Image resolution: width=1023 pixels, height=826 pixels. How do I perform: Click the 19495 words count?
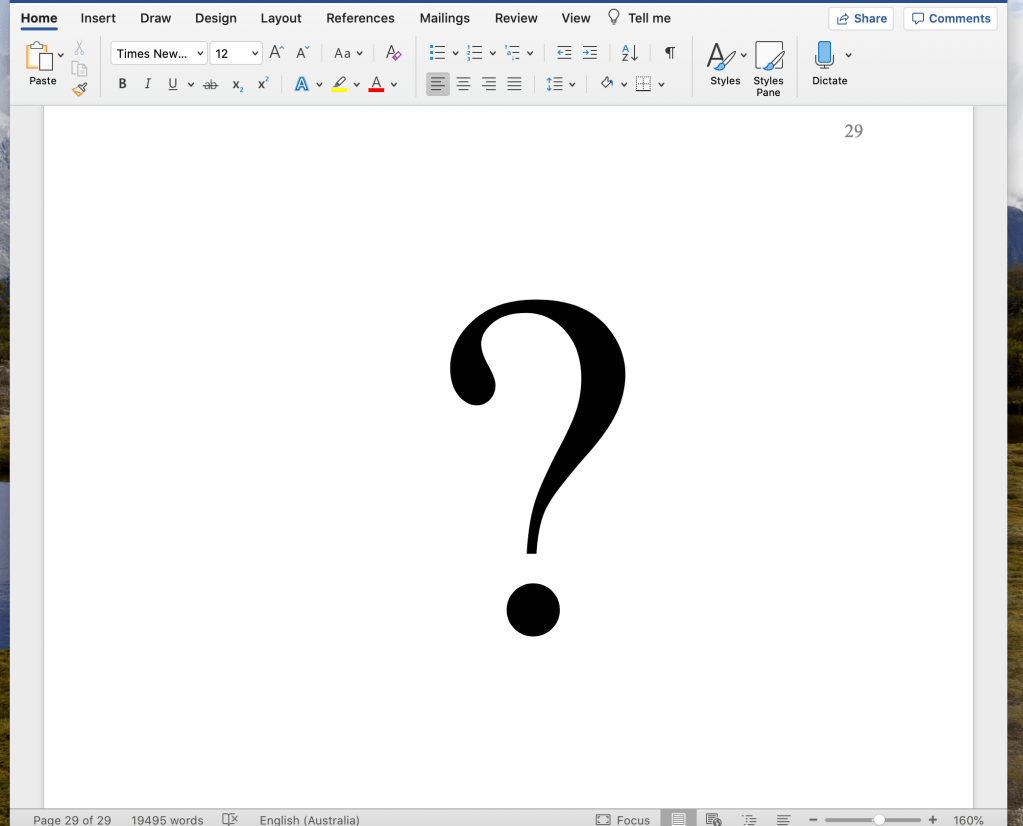[167, 820]
